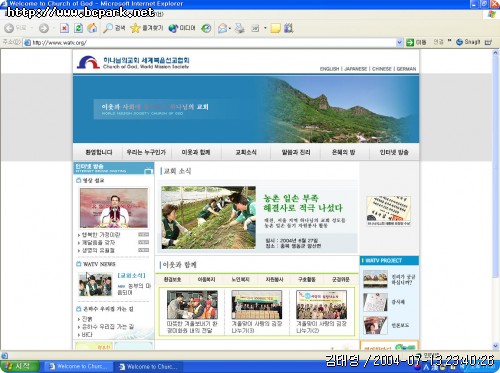This screenshot has width=500, height=373.
Task: Switch site language to ENGLISH
Action: click(329, 69)
